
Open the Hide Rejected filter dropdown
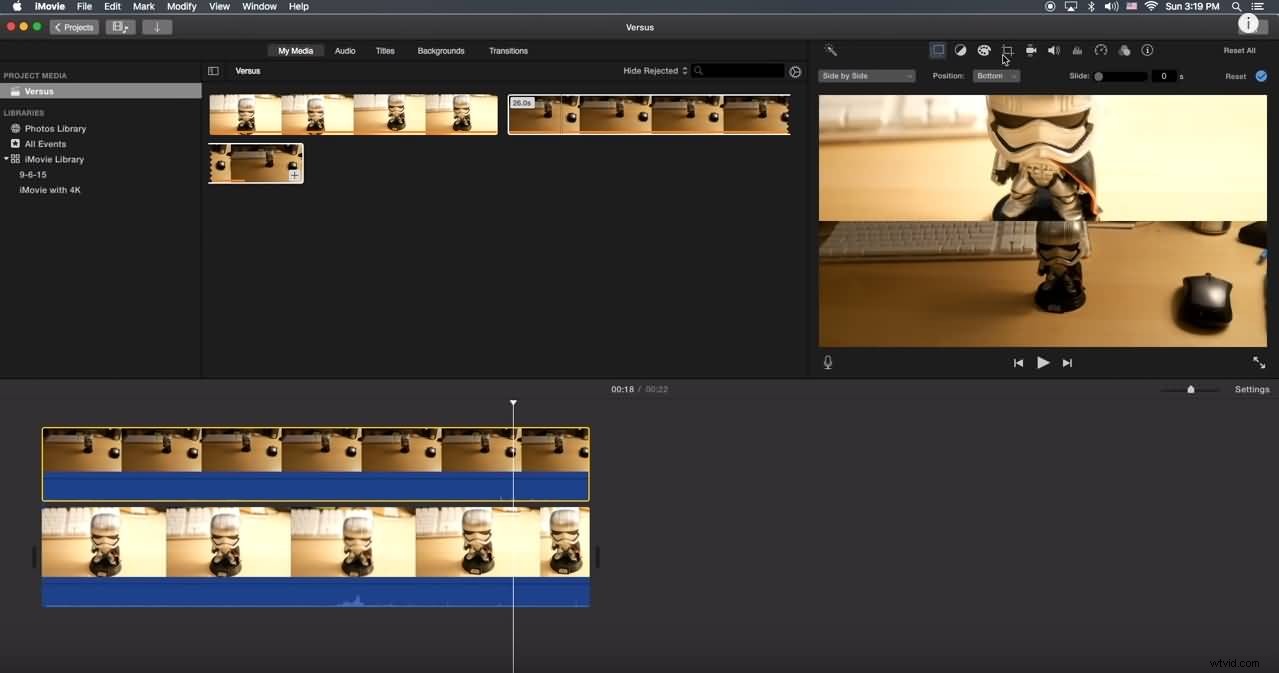click(655, 70)
